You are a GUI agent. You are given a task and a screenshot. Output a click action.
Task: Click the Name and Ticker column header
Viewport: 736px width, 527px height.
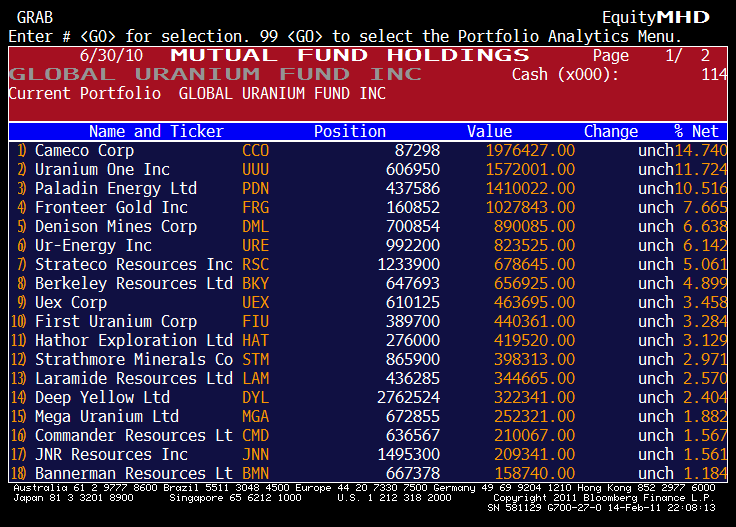coord(156,131)
